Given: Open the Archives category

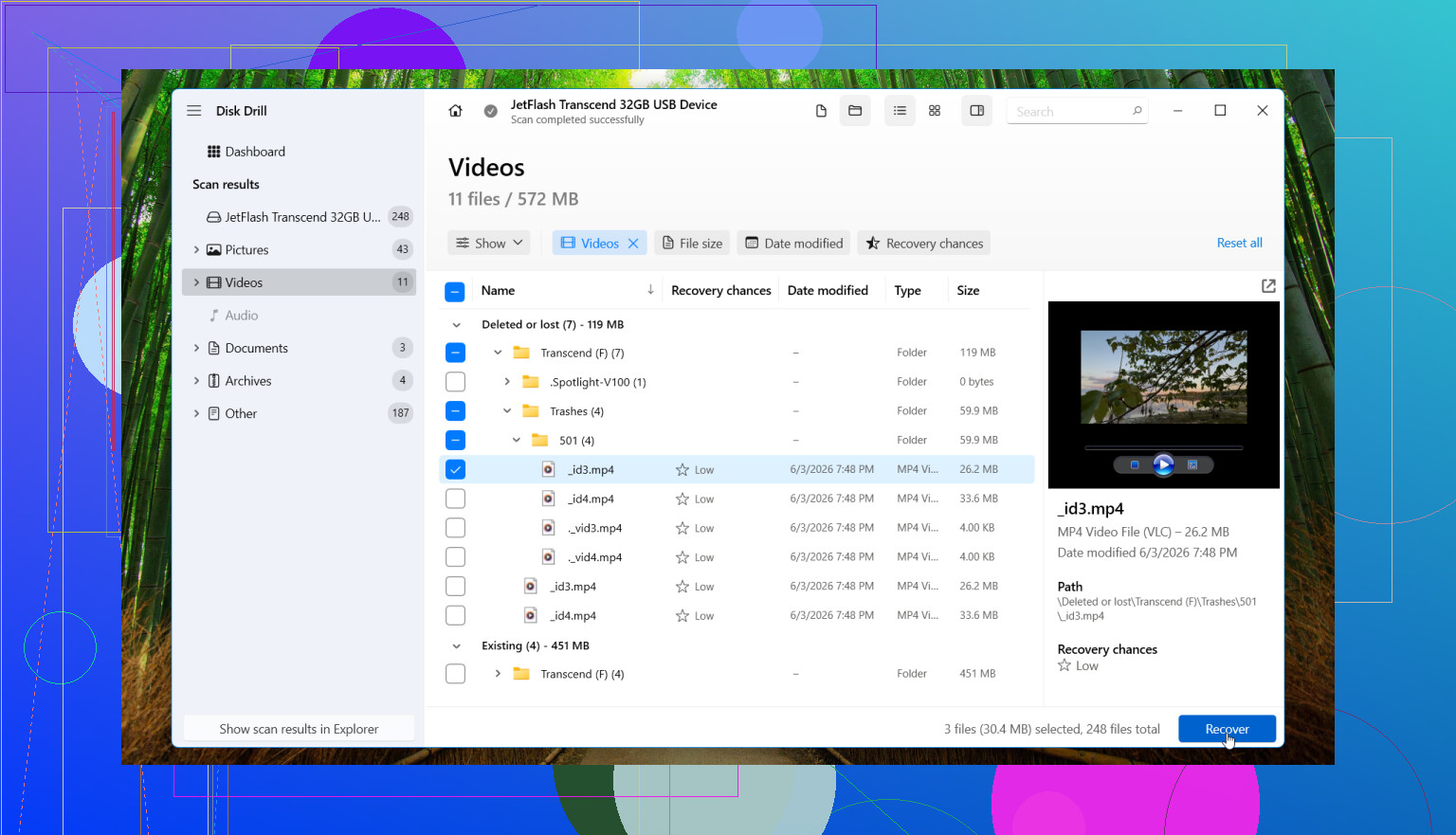Looking at the screenshot, I should (299, 381).
